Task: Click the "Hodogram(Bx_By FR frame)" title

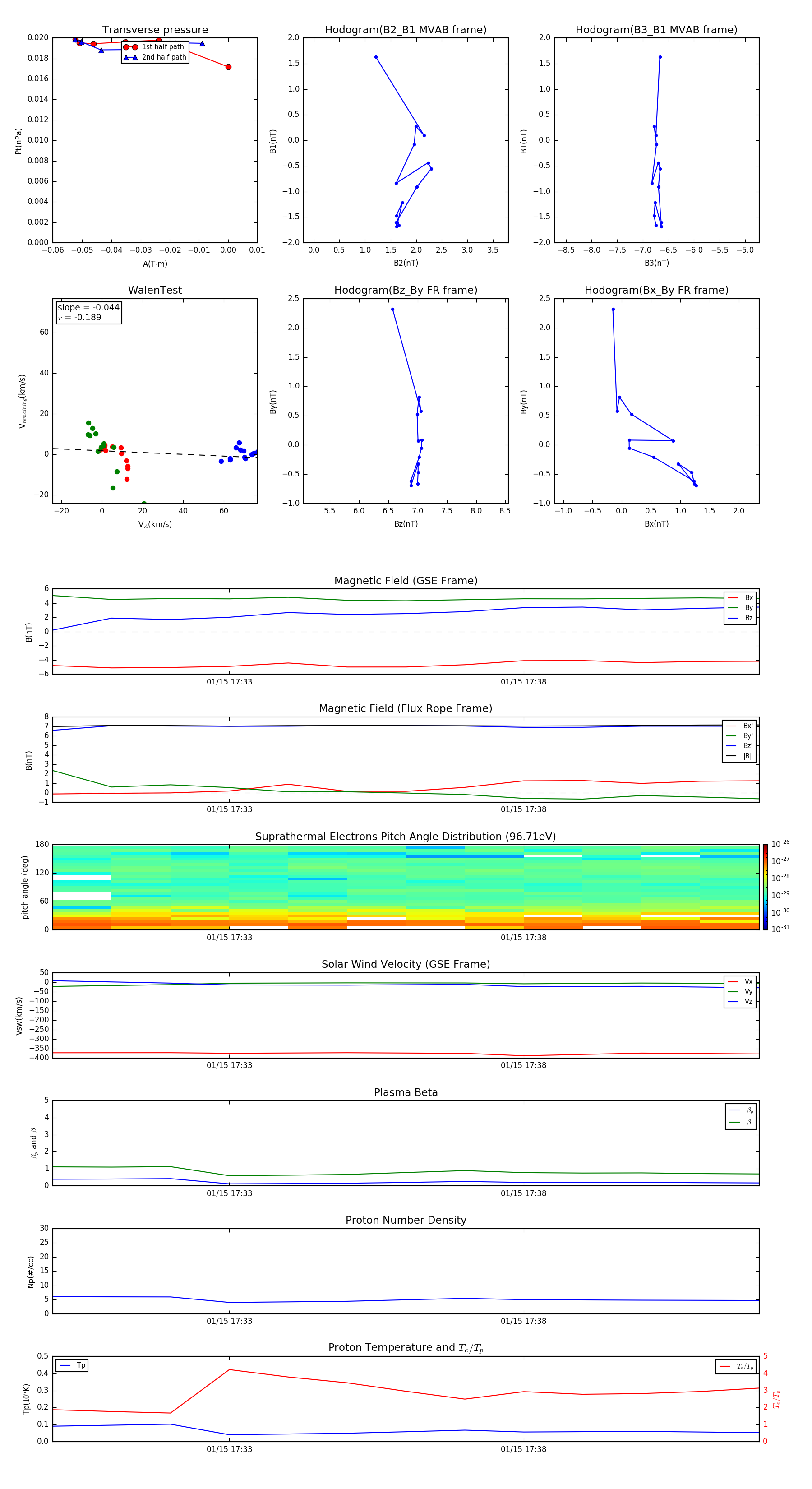Action: tap(656, 290)
